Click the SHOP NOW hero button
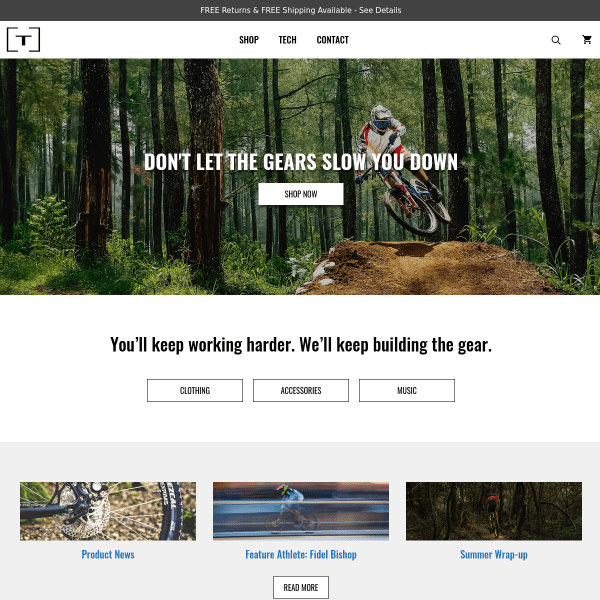The width and height of the screenshot is (600, 600). click(x=301, y=194)
